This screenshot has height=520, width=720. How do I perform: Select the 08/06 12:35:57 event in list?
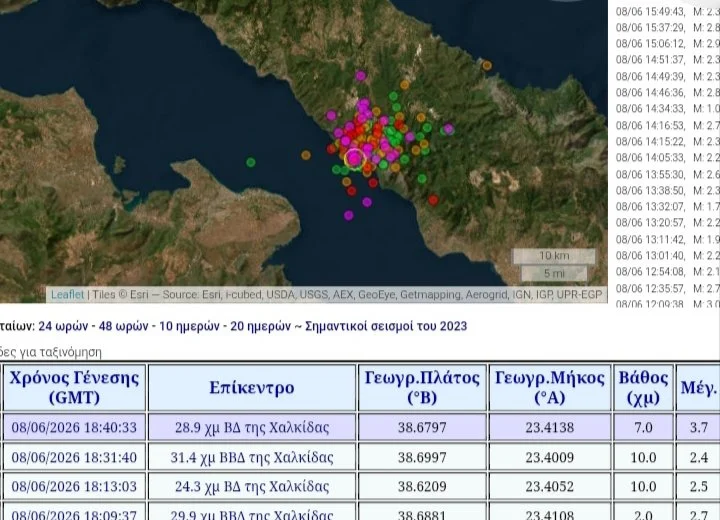click(x=668, y=288)
